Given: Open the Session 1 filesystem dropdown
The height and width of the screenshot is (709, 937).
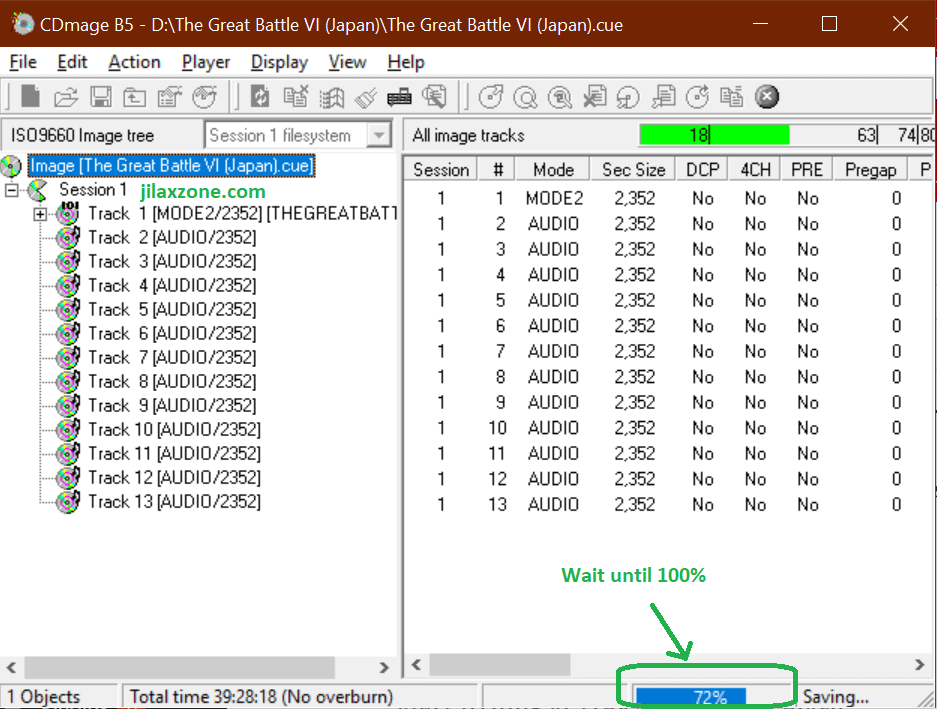Looking at the screenshot, I should point(379,135).
